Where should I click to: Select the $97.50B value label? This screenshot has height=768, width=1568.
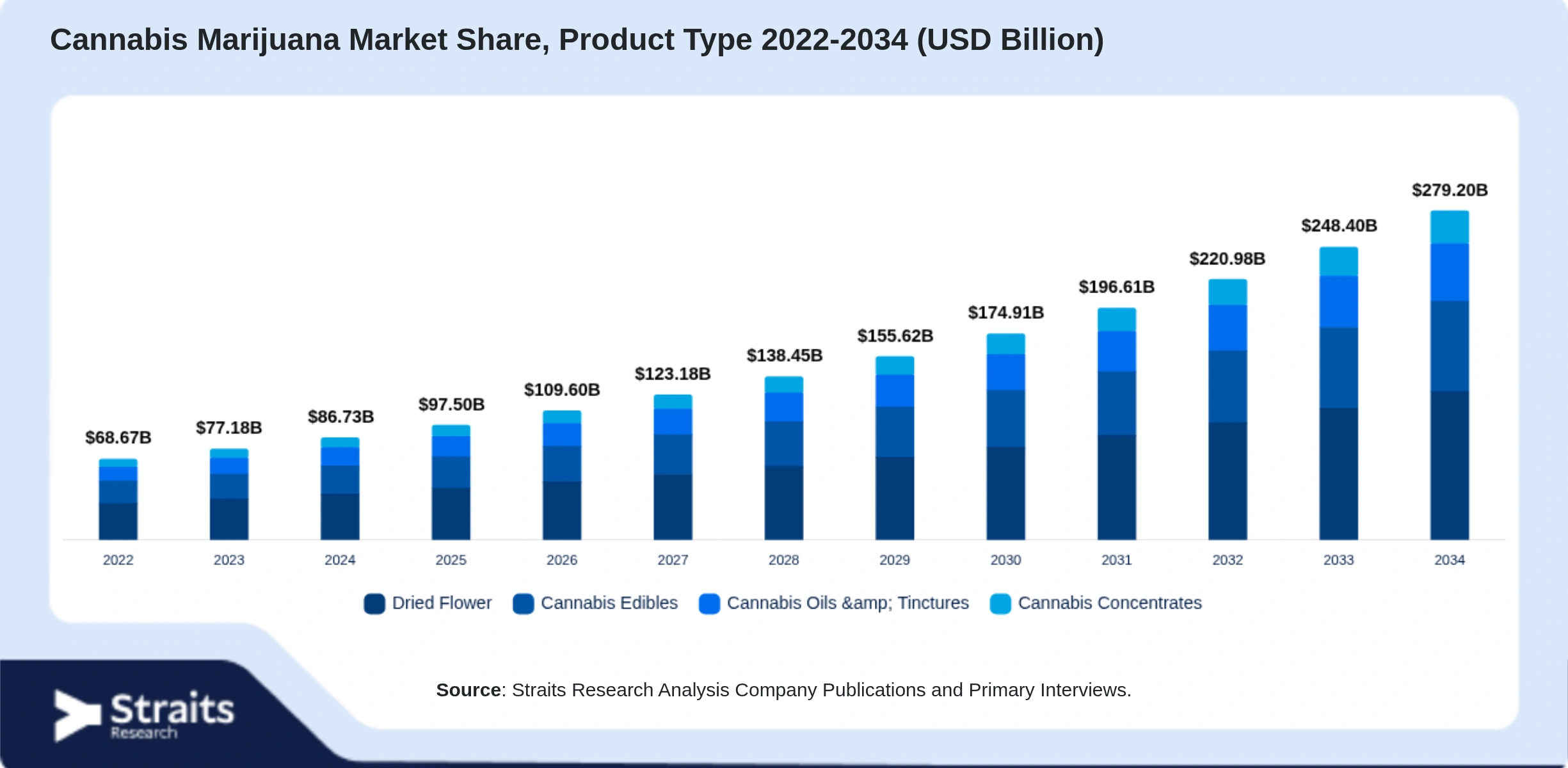(x=451, y=404)
